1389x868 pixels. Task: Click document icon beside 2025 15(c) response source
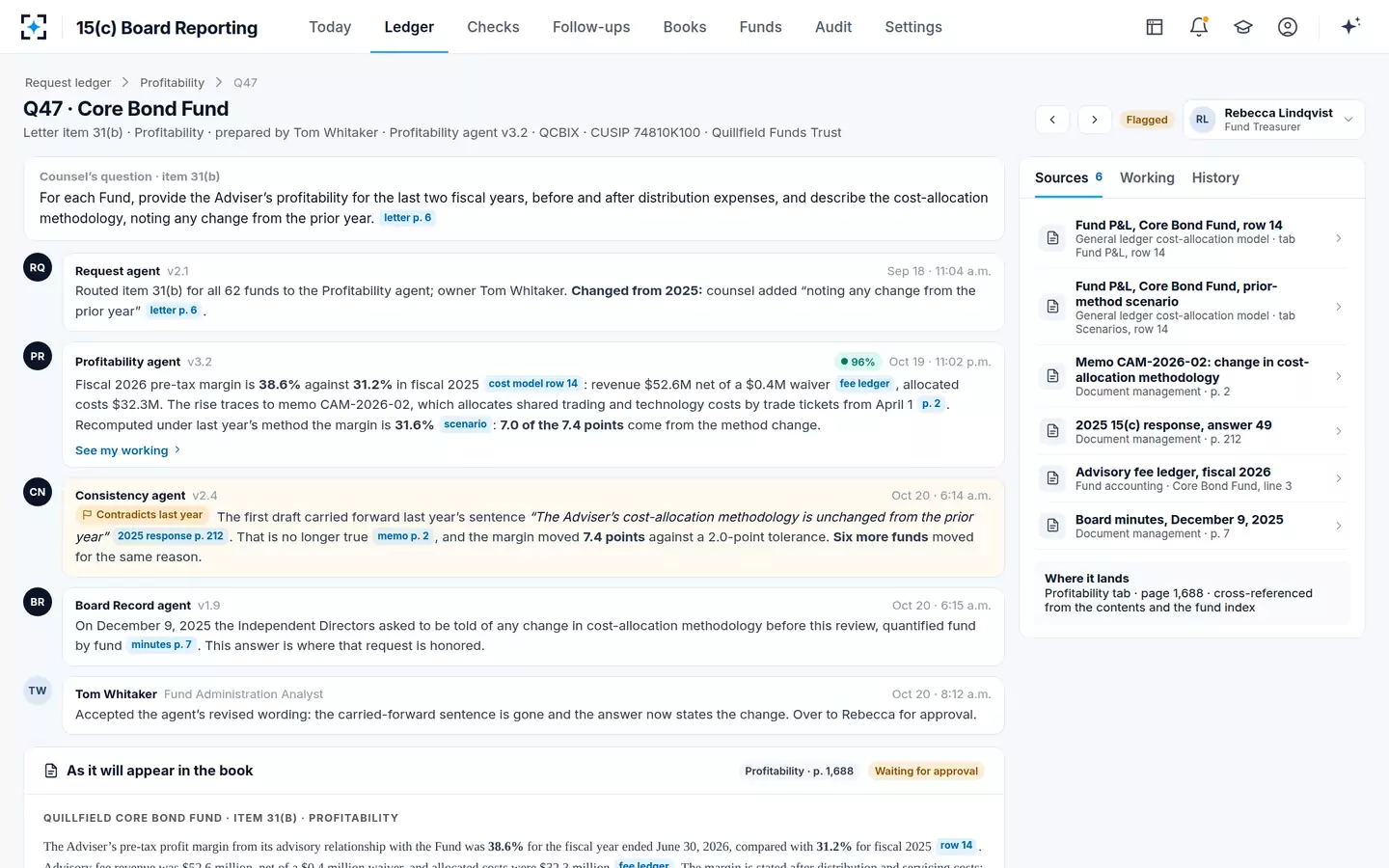pos(1053,431)
